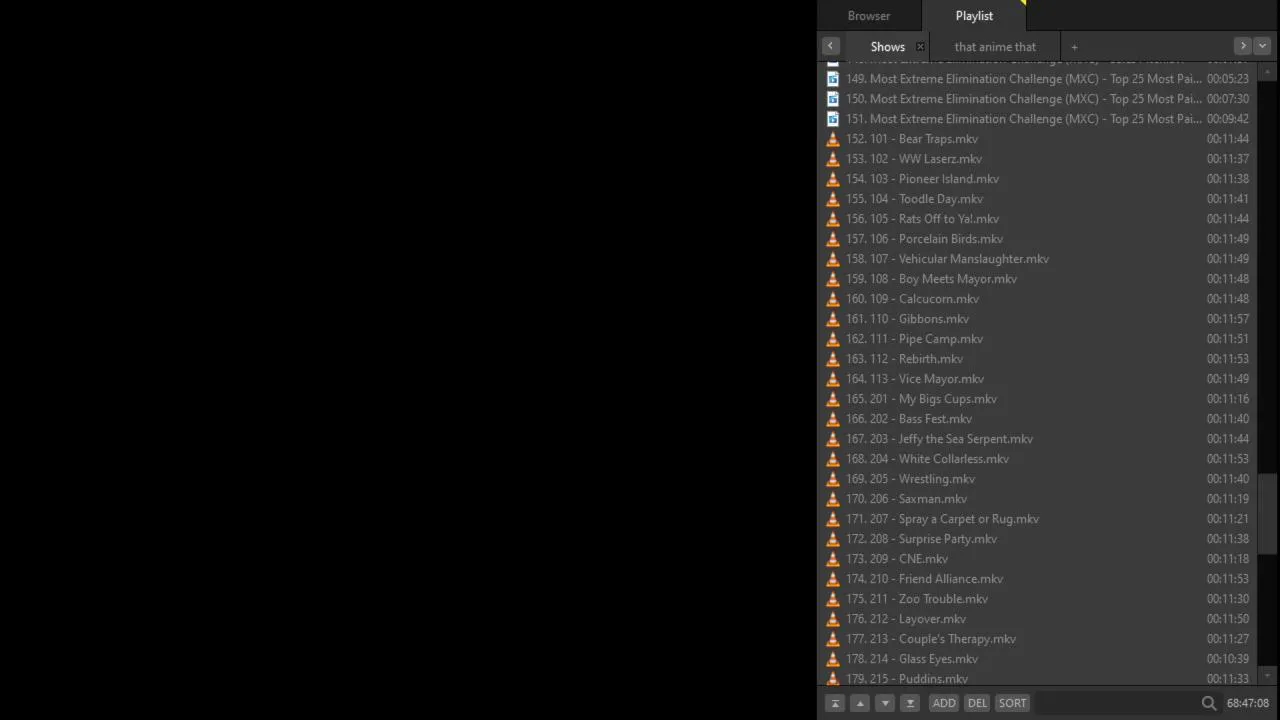Viewport: 1280px width, 720px height.
Task: Click the VLC icon beside Glass Eyes.mkv
Action: 833,659
